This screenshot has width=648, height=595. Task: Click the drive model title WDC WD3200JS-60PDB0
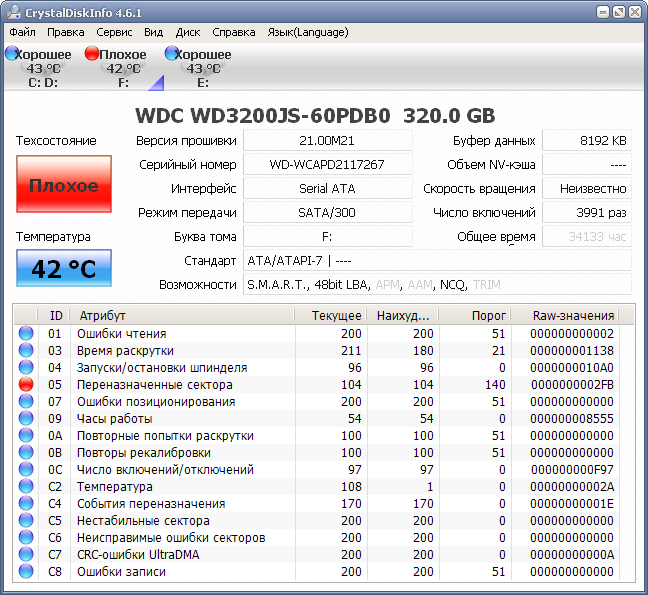coord(263,116)
